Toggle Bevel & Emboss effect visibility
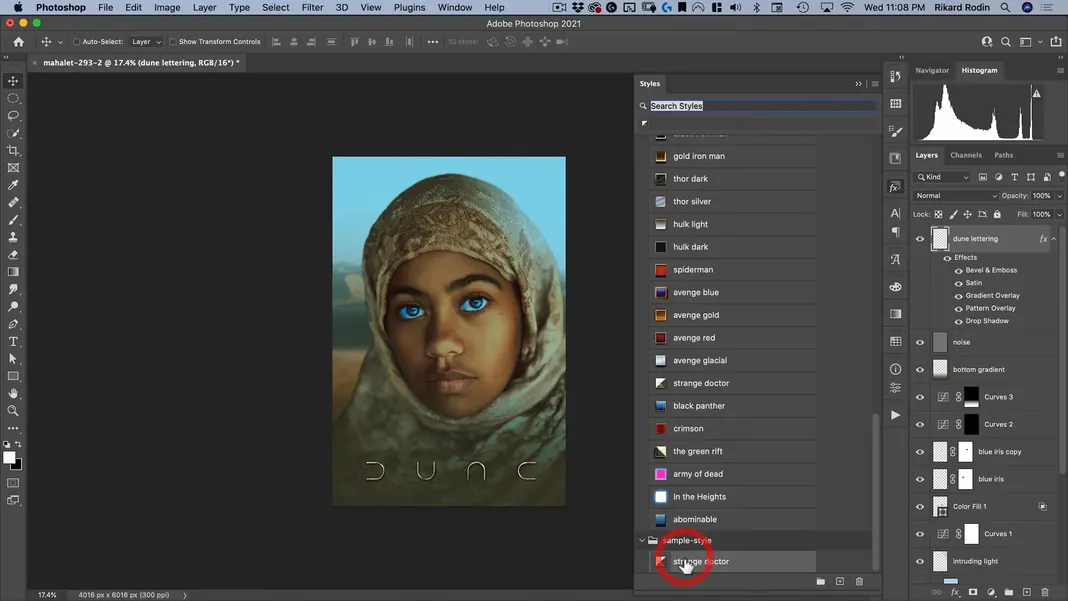This screenshot has width=1068, height=601. tap(958, 271)
